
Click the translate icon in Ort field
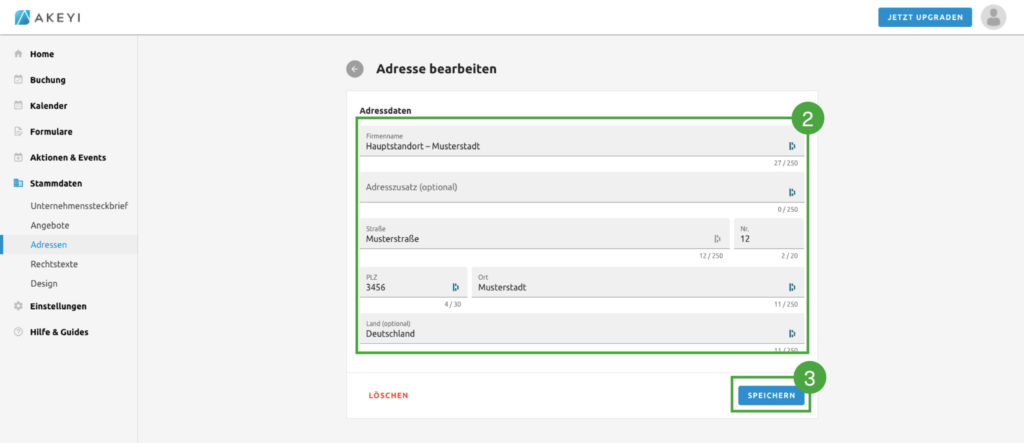click(792, 287)
